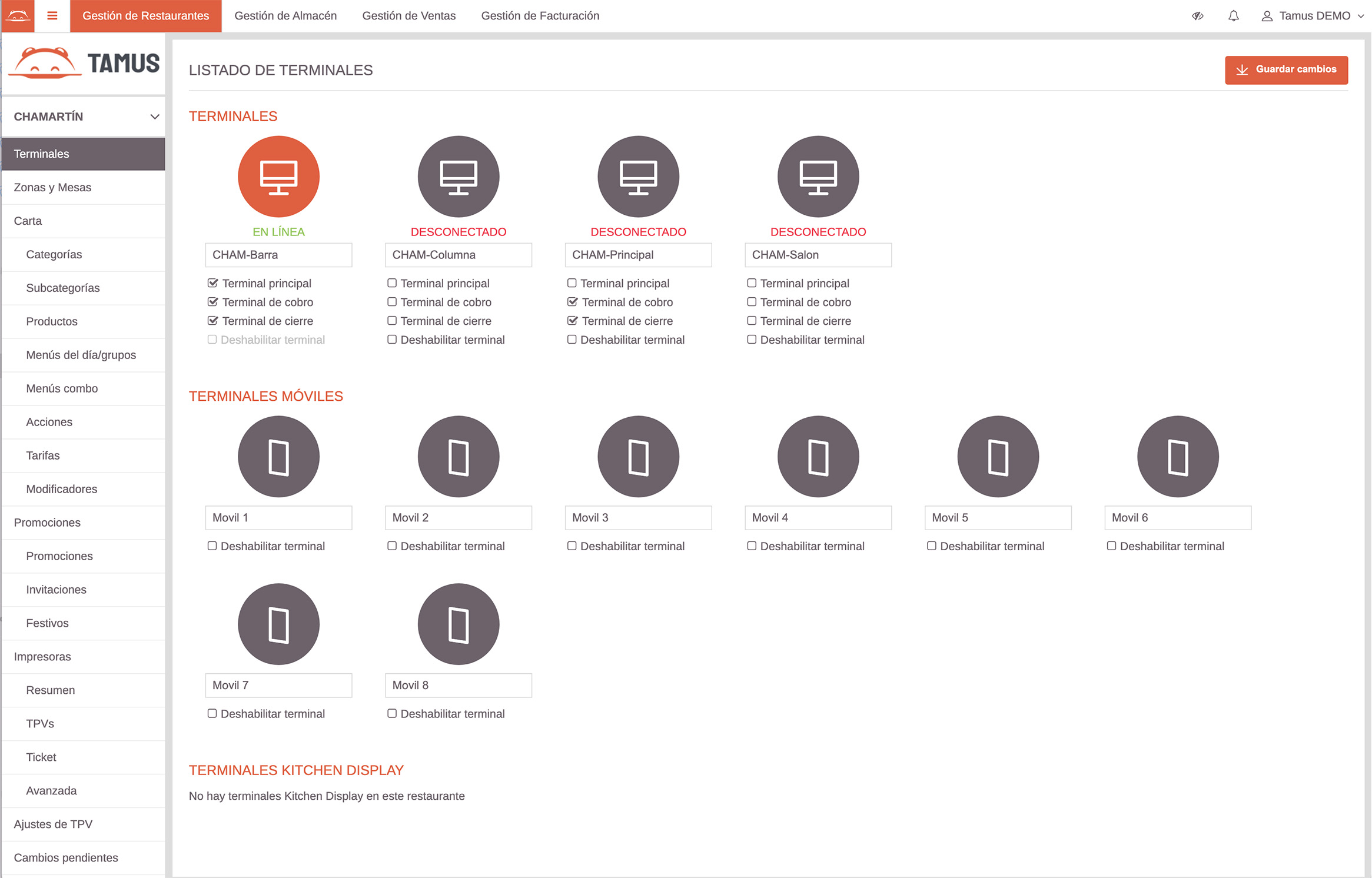
Task: Select the CHAM-Columna terminal monitor icon
Action: pos(458,177)
